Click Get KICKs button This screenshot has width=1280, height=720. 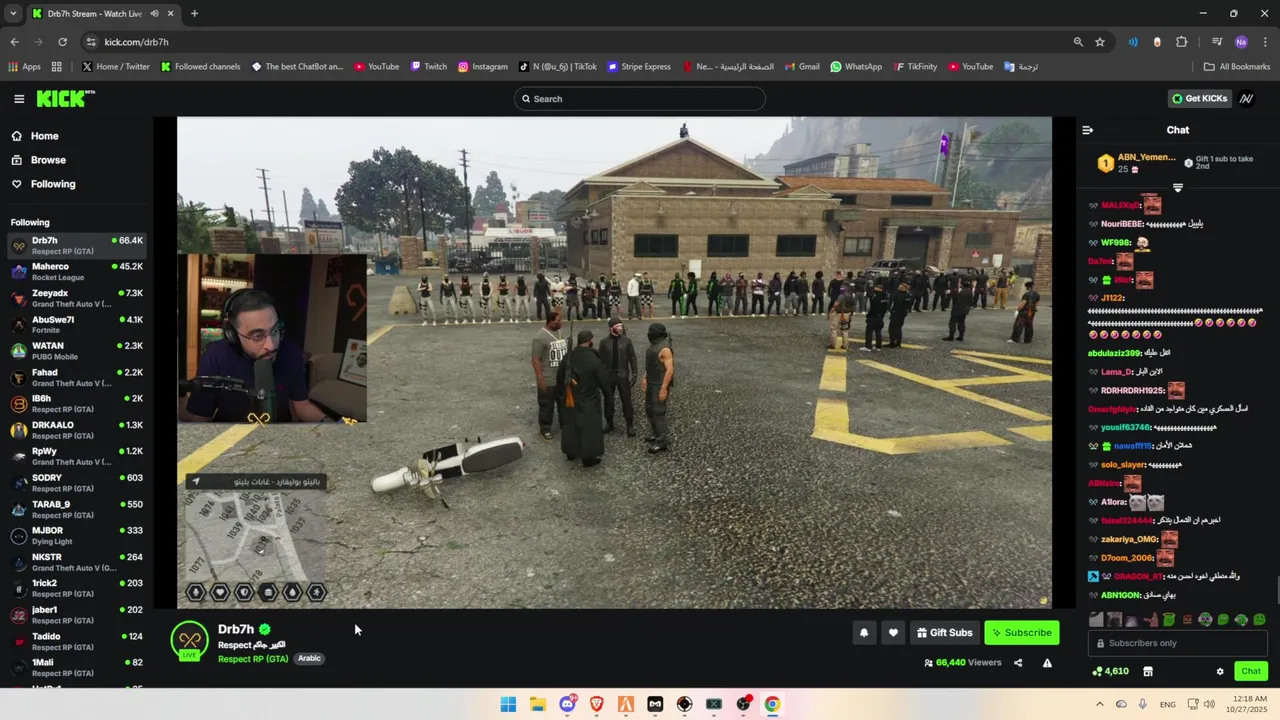[1200, 99]
